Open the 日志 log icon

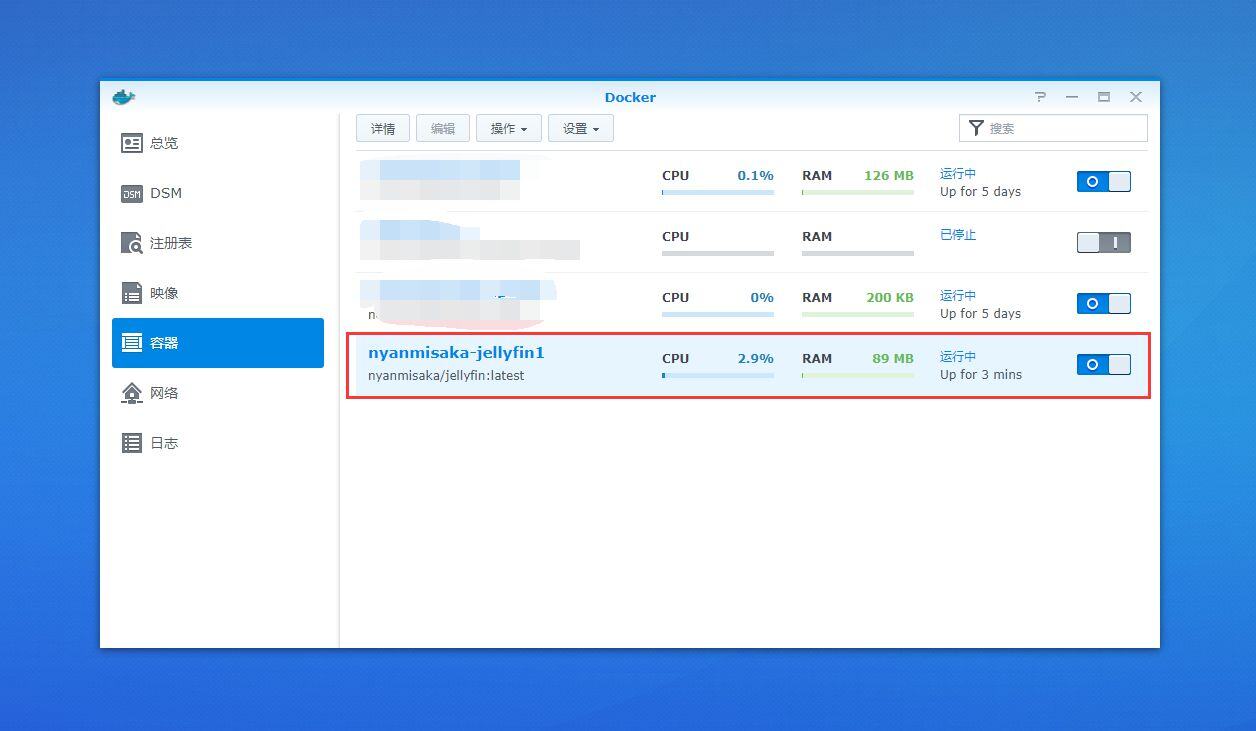coord(132,443)
